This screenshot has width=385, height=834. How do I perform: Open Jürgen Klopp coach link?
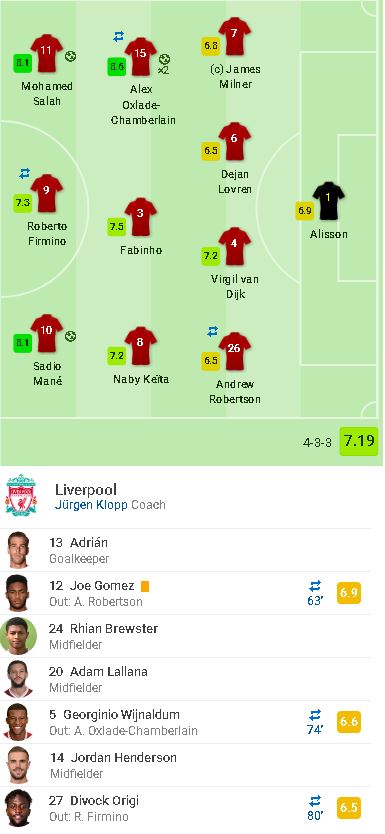91,505
